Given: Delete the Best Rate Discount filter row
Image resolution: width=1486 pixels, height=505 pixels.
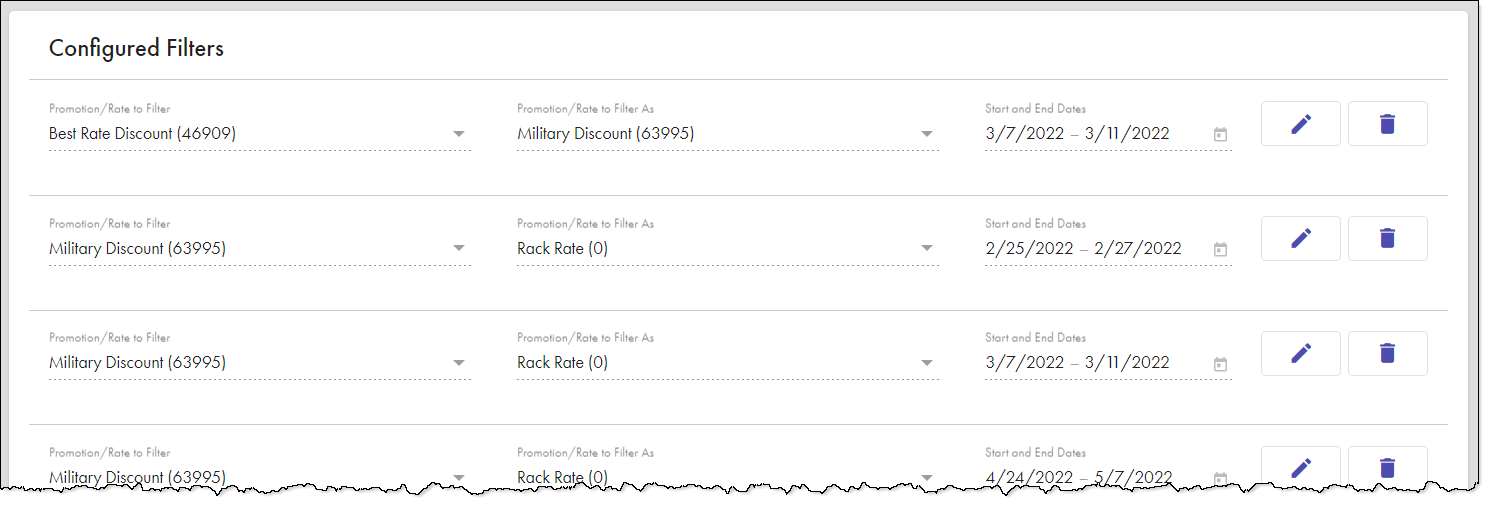Looking at the screenshot, I should [1387, 124].
